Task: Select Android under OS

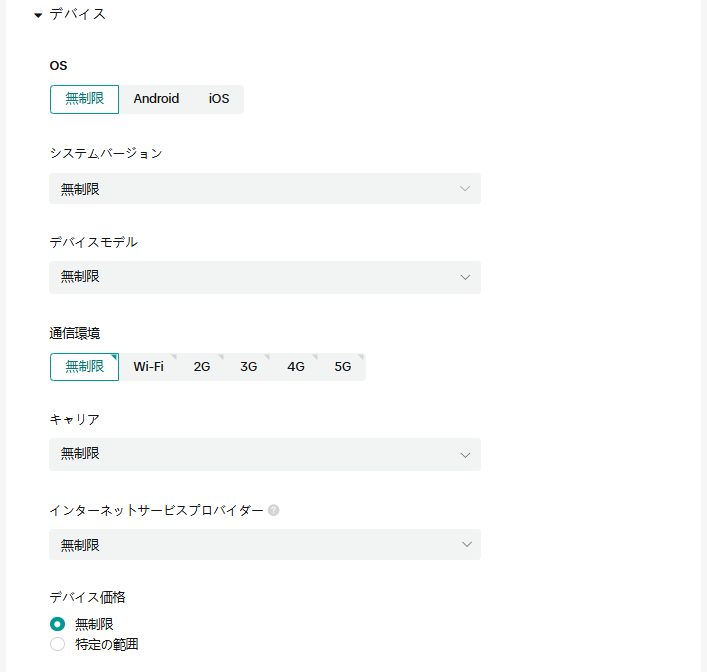Action: pyautogui.click(x=156, y=99)
